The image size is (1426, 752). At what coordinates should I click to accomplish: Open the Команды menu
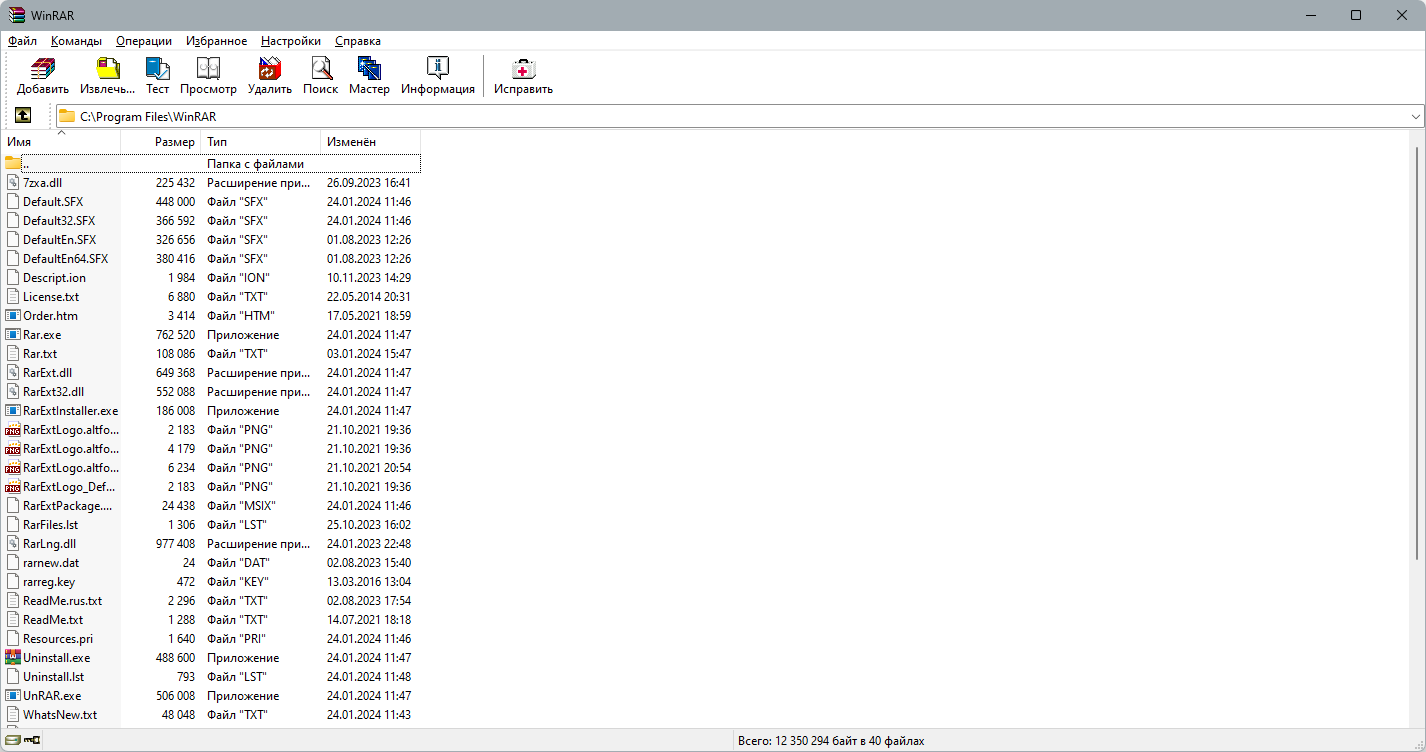pos(77,41)
